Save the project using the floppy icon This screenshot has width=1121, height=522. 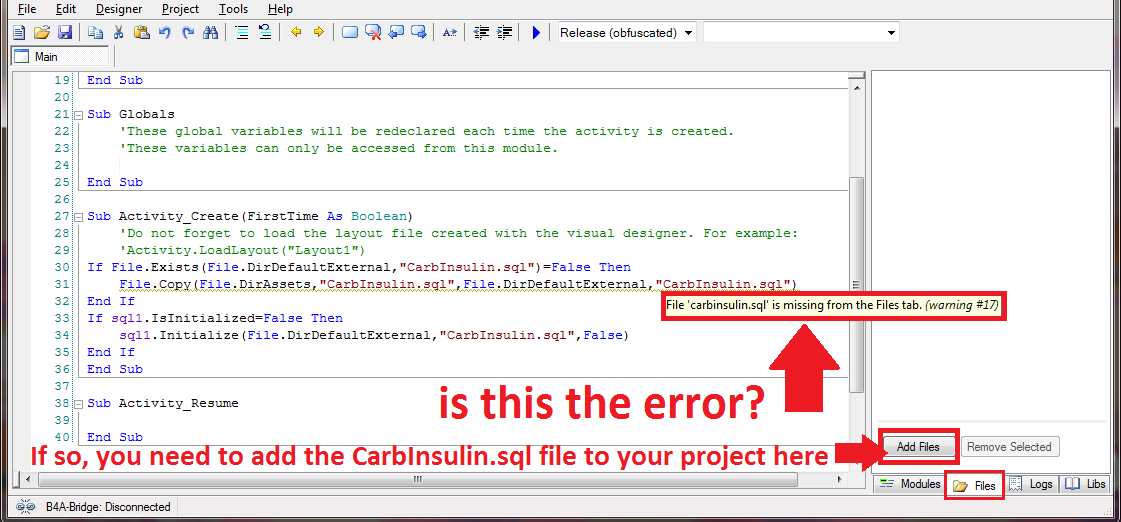point(64,32)
